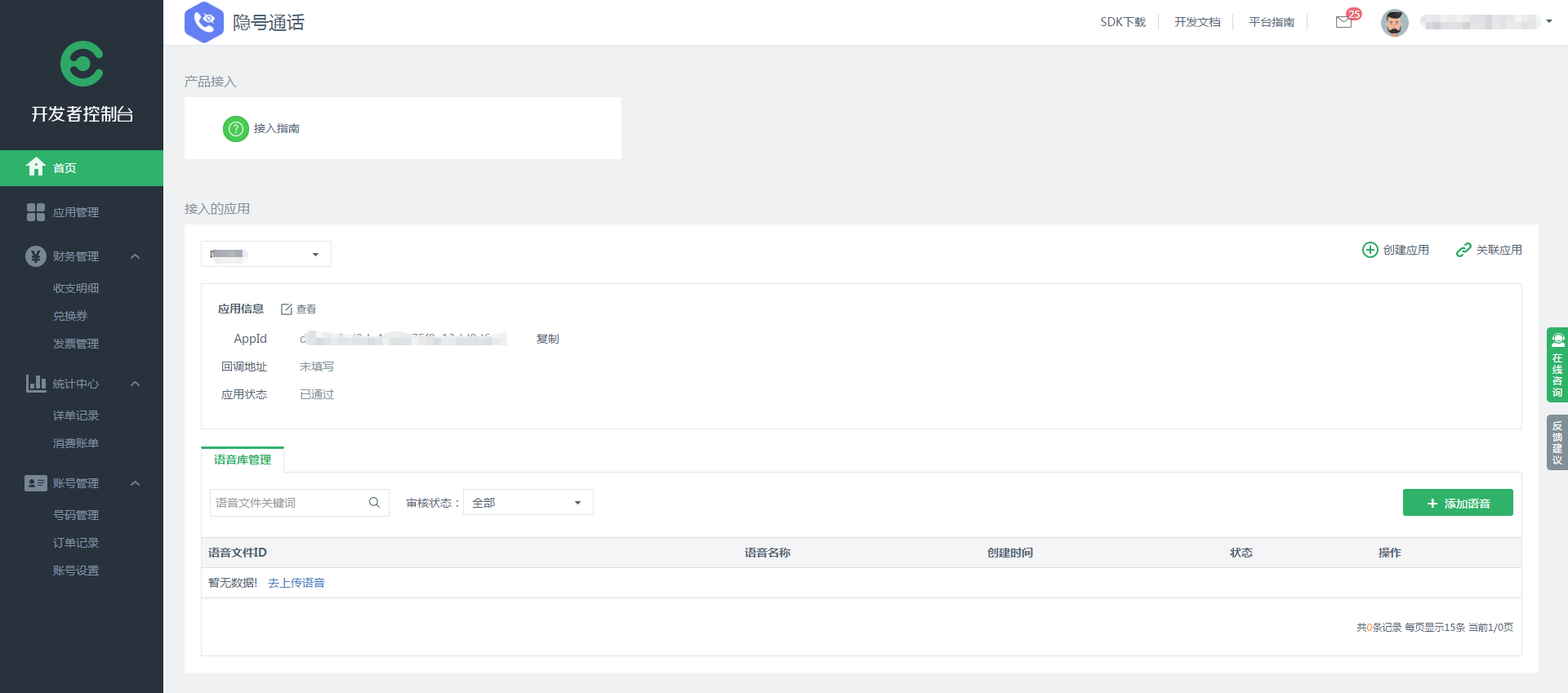Open the 反馈建议 side widget
The height and width of the screenshot is (693, 1568).
(1557, 442)
